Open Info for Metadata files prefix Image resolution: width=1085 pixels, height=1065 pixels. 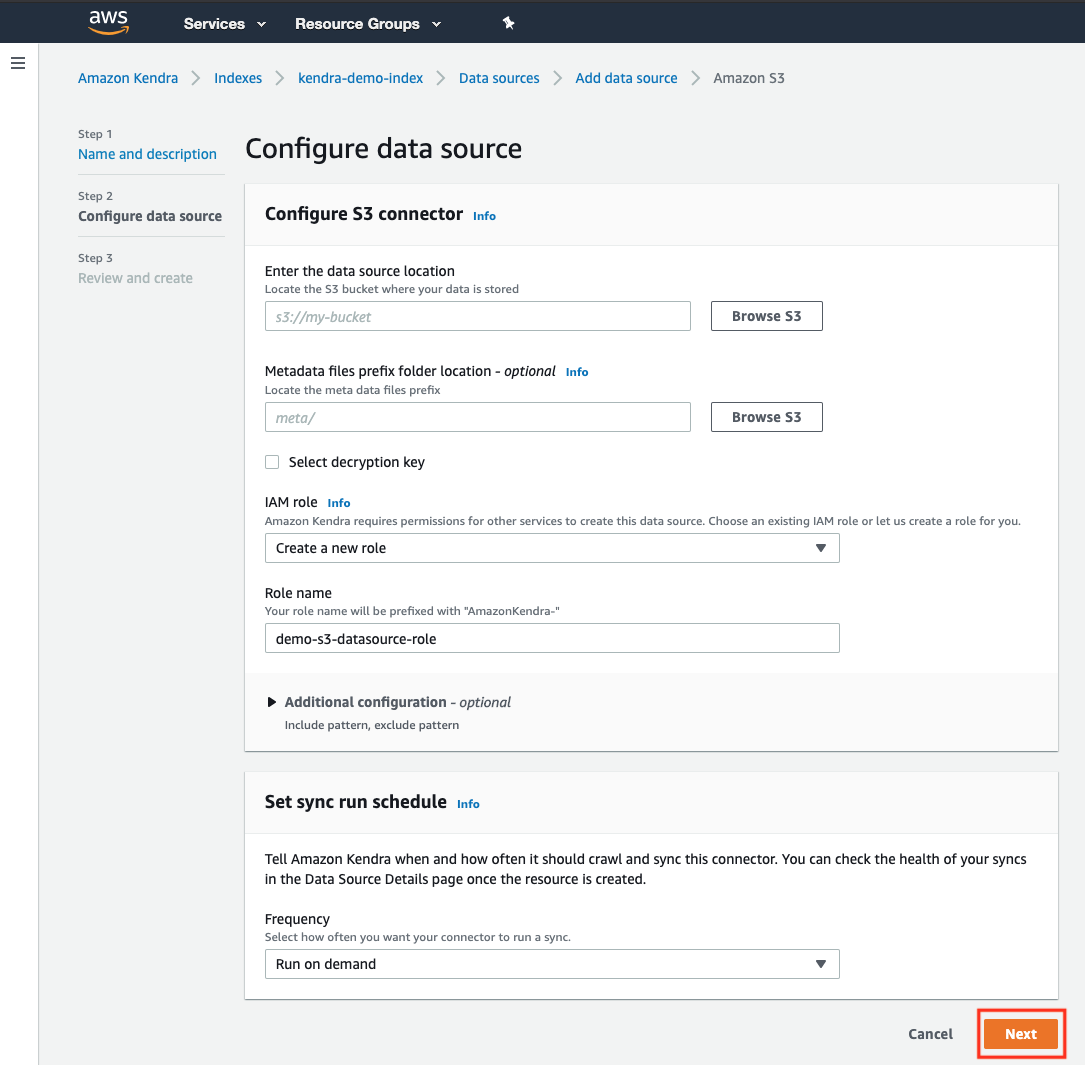click(x=577, y=372)
